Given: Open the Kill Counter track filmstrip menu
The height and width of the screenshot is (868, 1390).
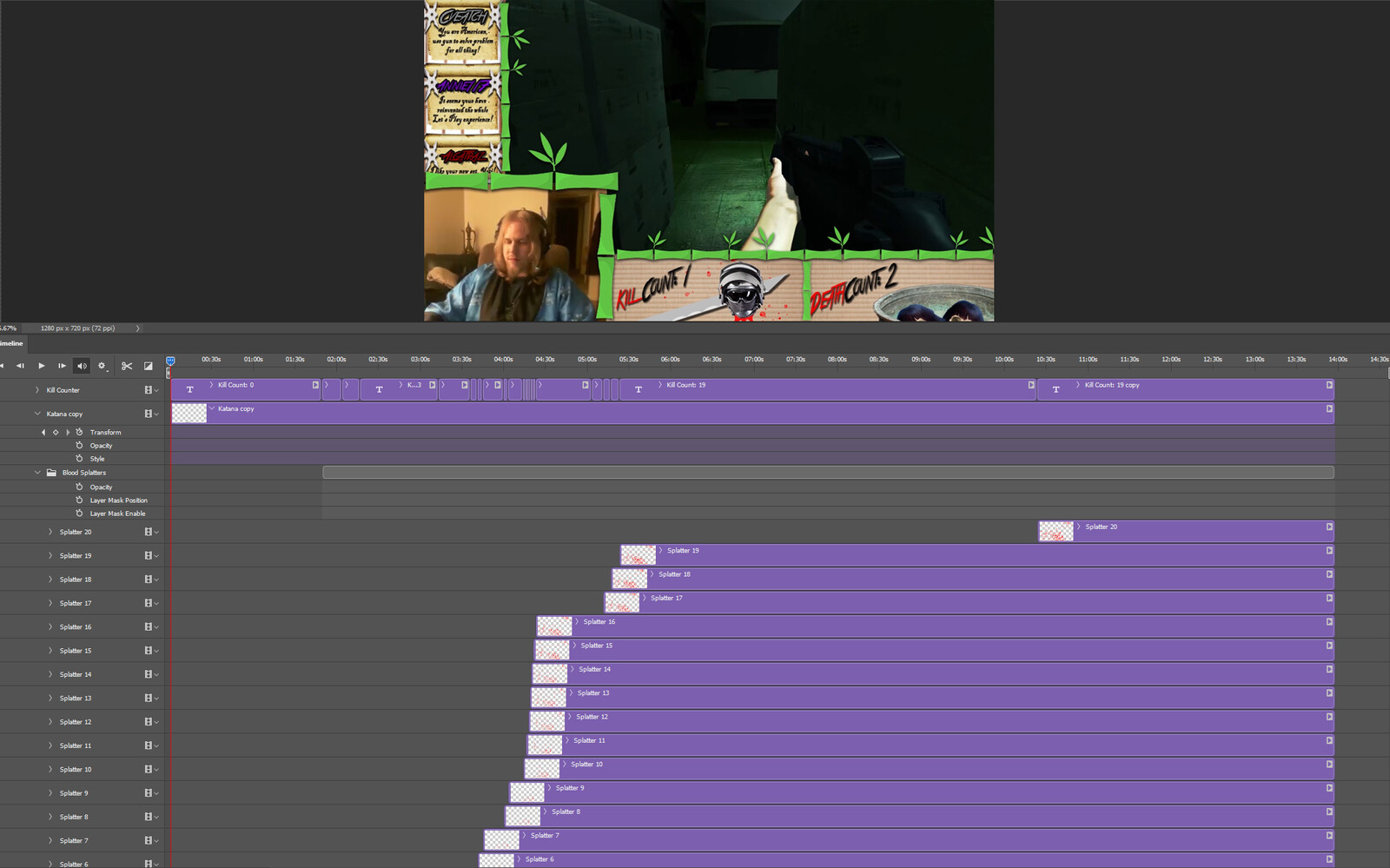Looking at the screenshot, I should point(151,390).
